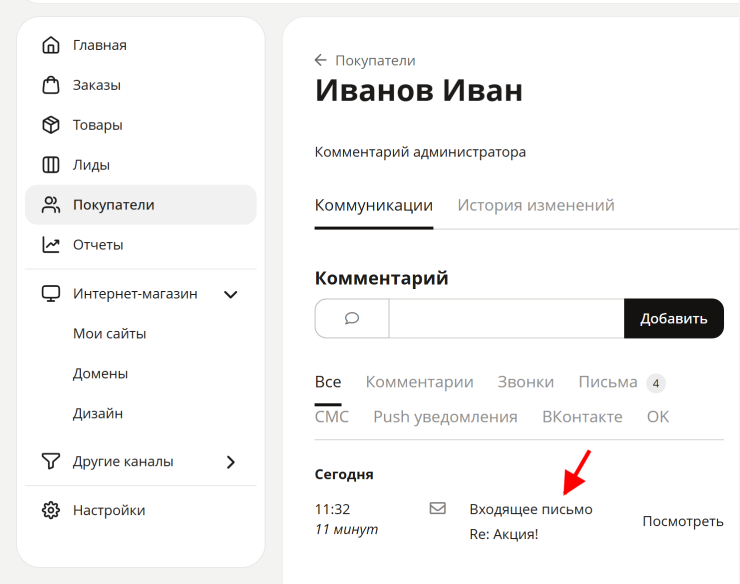The width and height of the screenshot is (740, 584).
Task: Click the 11 минут elapsed label
Action: [346, 530]
